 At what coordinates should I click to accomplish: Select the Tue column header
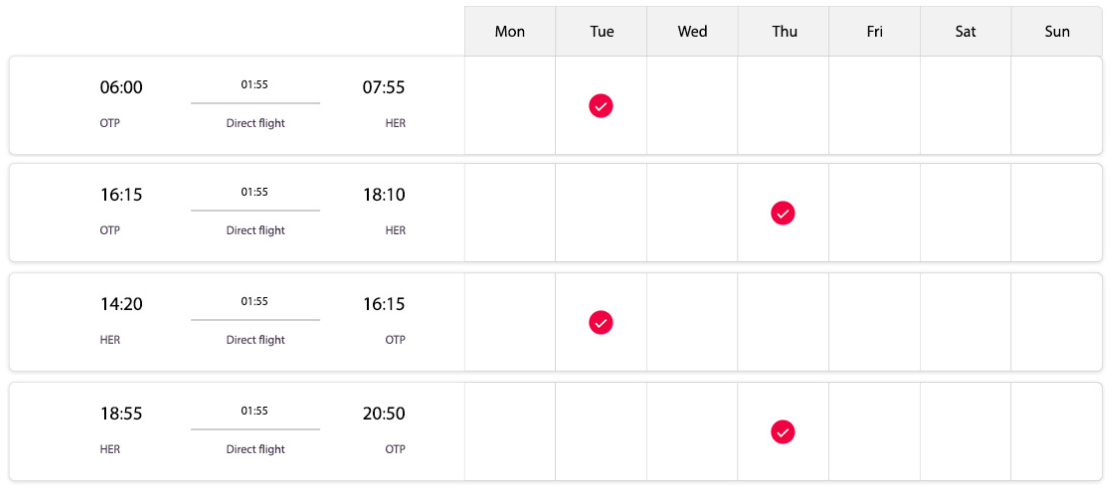tap(601, 31)
